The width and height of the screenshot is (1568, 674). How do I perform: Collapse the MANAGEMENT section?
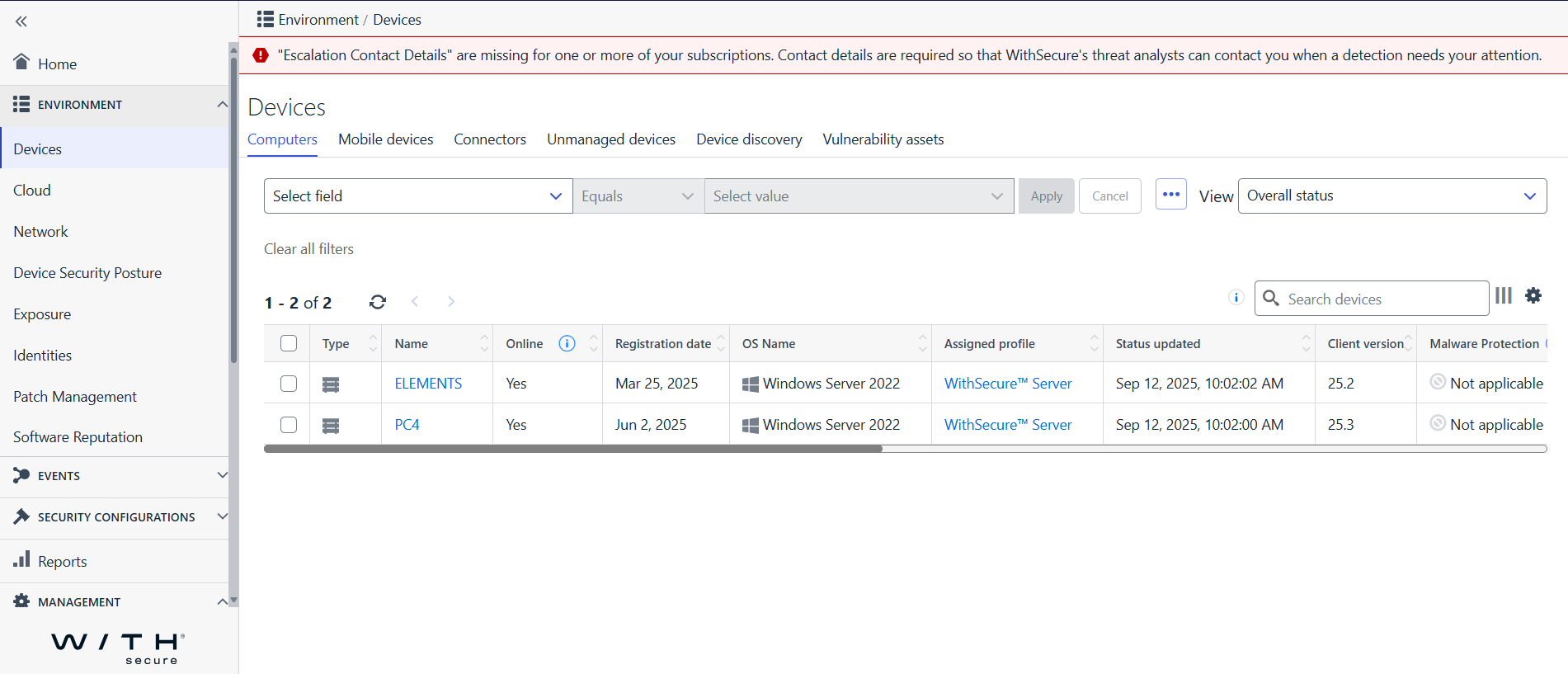222,601
